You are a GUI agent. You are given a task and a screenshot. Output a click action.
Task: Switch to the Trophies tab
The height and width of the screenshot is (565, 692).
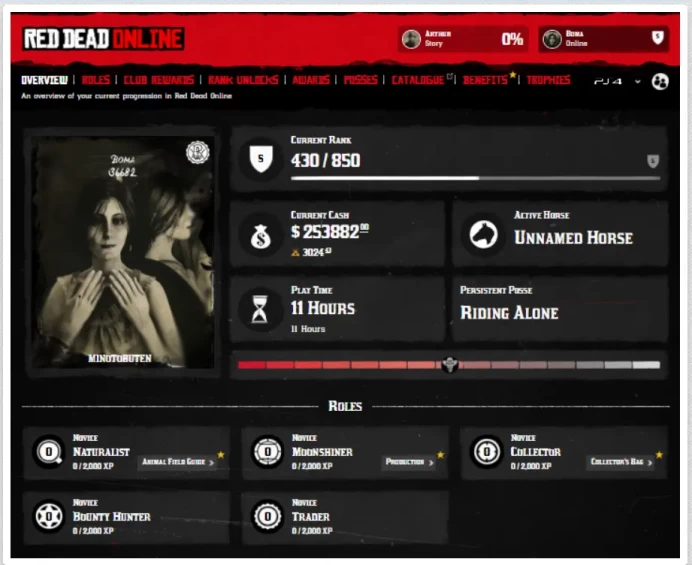click(548, 80)
